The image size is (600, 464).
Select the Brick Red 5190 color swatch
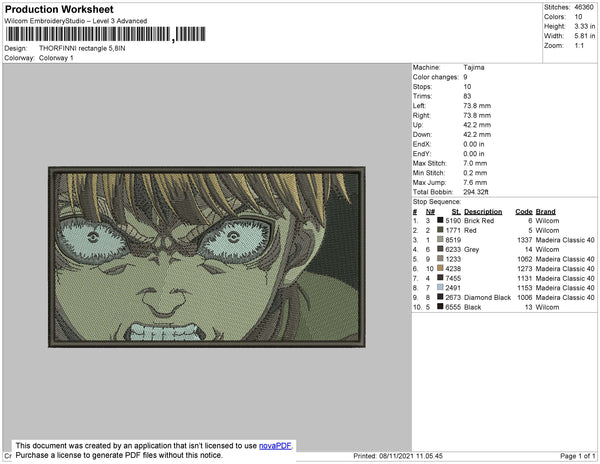[x=440, y=220]
